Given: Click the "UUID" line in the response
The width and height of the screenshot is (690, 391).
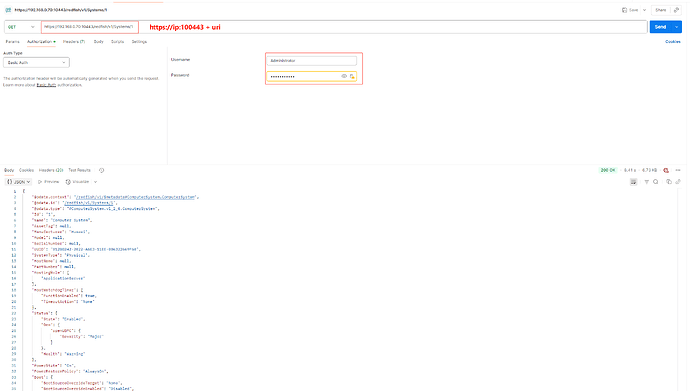Looking at the screenshot, I should click(x=86, y=249).
